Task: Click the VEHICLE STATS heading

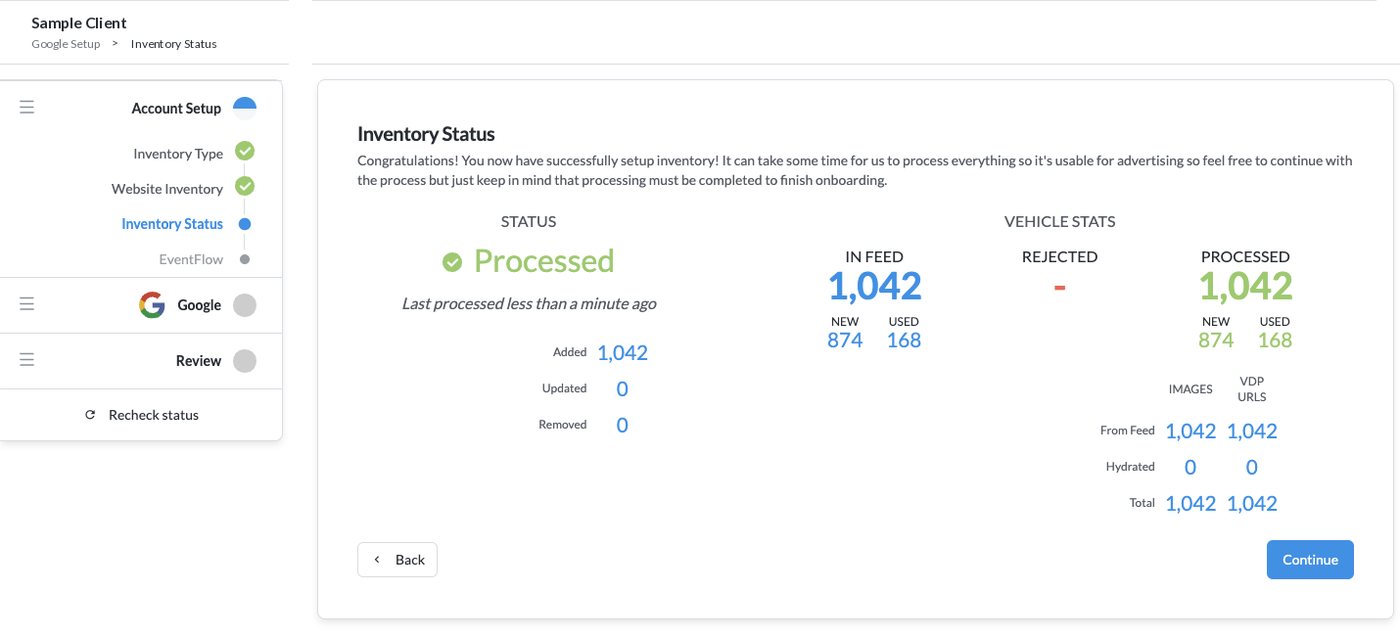Action: pyautogui.click(x=1060, y=221)
